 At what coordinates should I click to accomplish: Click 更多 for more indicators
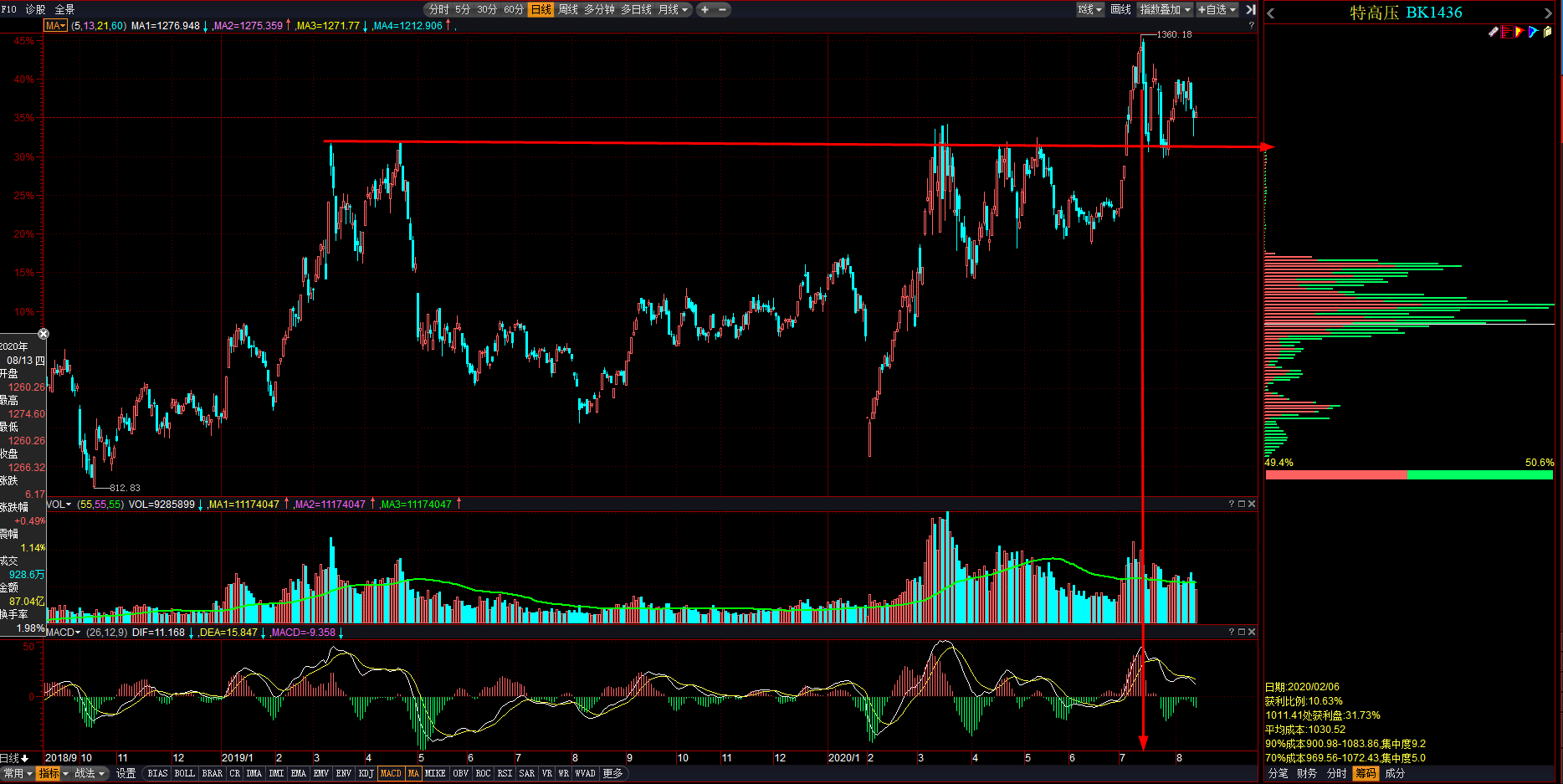coord(612,773)
